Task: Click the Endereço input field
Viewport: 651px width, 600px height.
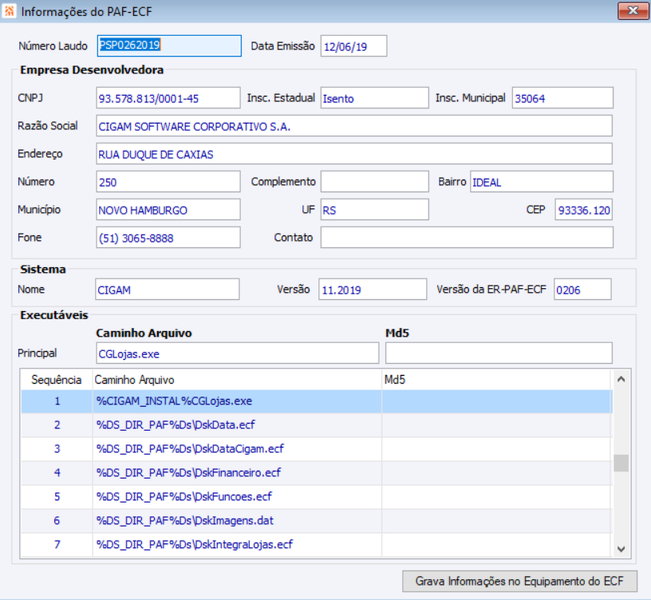Action: click(354, 154)
